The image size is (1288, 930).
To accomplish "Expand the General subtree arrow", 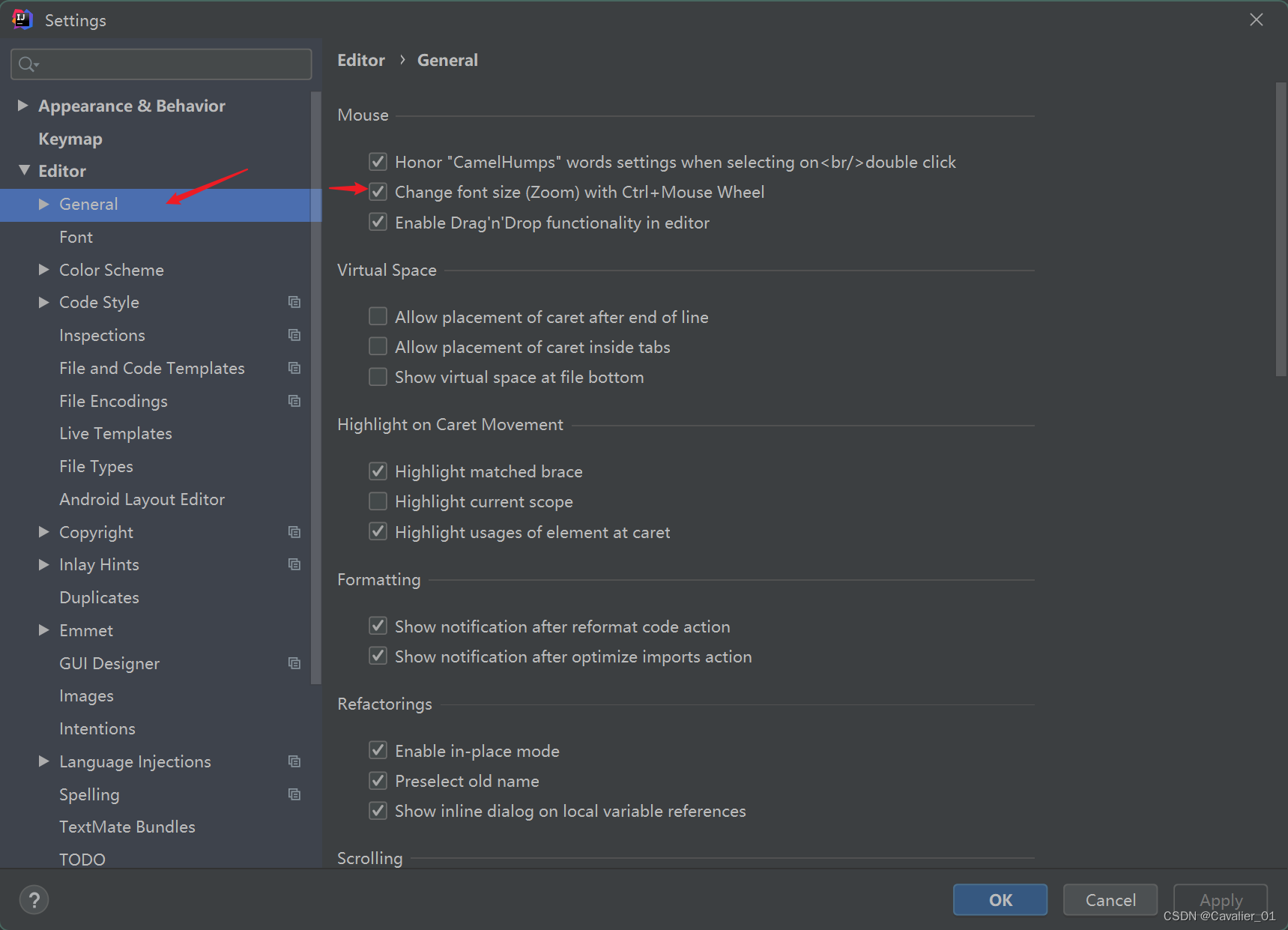I will point(44,204).
